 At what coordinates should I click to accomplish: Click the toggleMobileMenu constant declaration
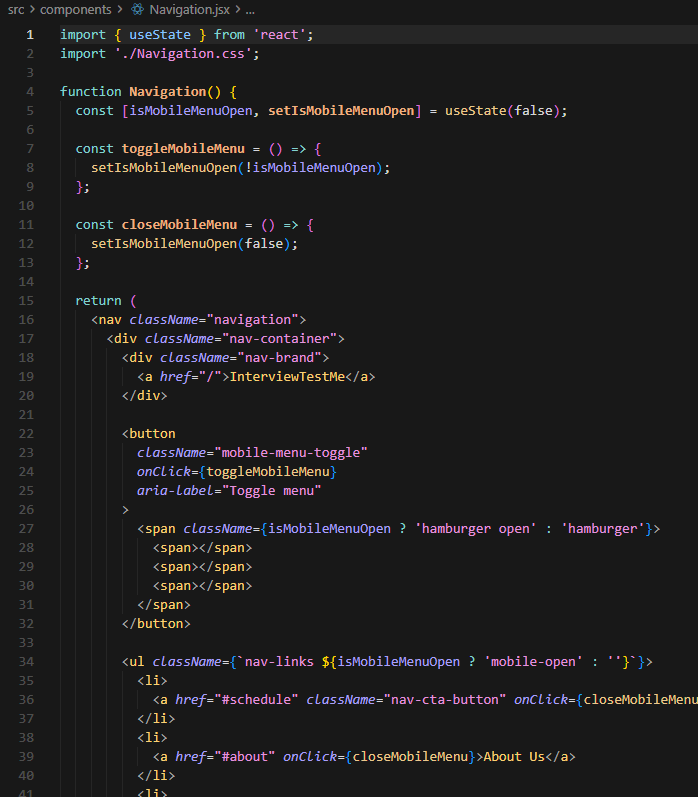(x=183, y=149)
